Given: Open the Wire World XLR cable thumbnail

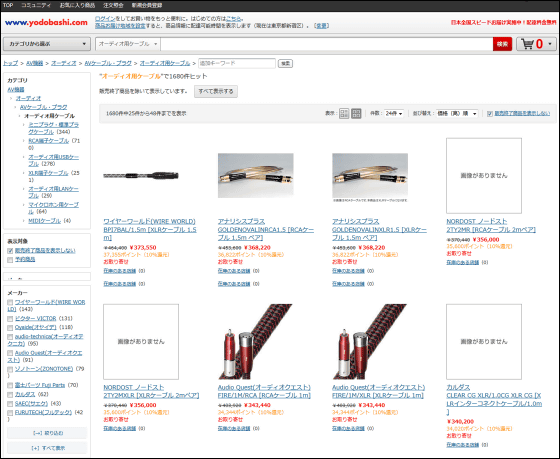Looking at the screenshot, I should pos(141,175).
